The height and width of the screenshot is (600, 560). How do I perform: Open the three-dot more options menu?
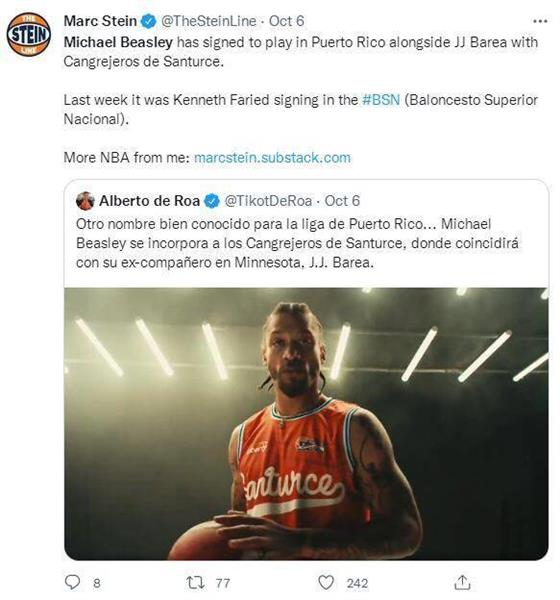click(540, 21)
